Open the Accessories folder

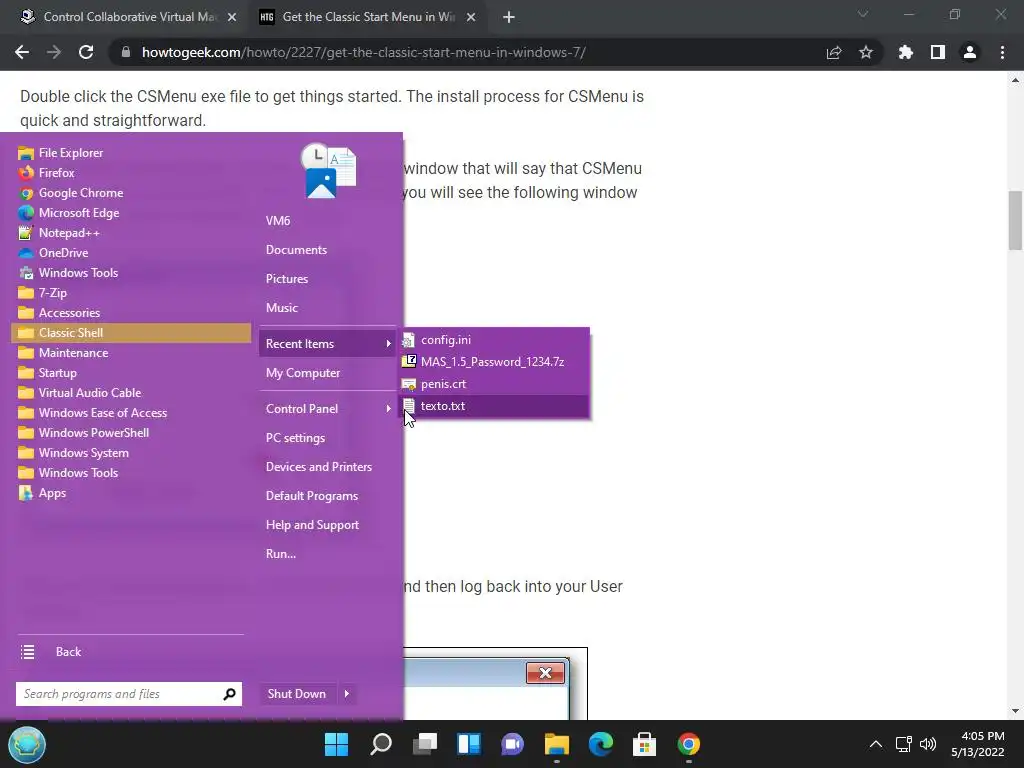point(131,313)
